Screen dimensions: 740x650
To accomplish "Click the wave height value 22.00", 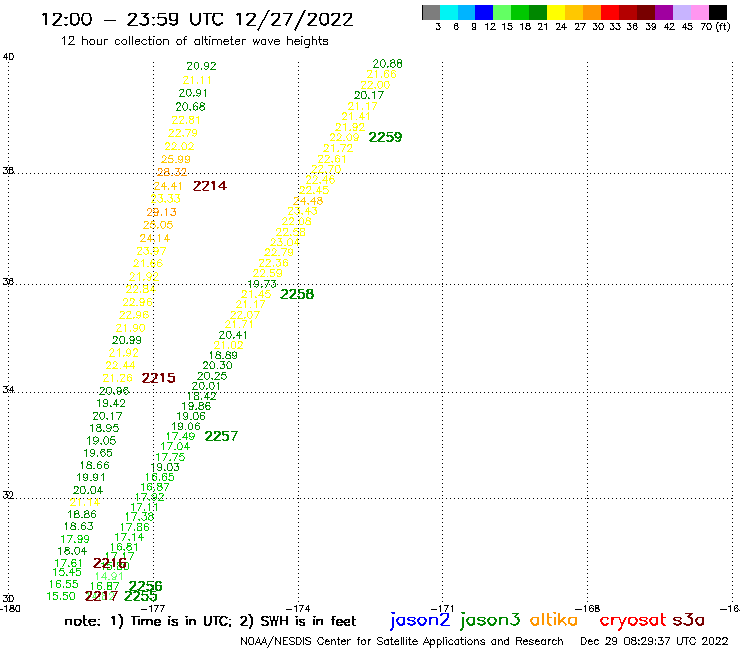I will 375,85.
